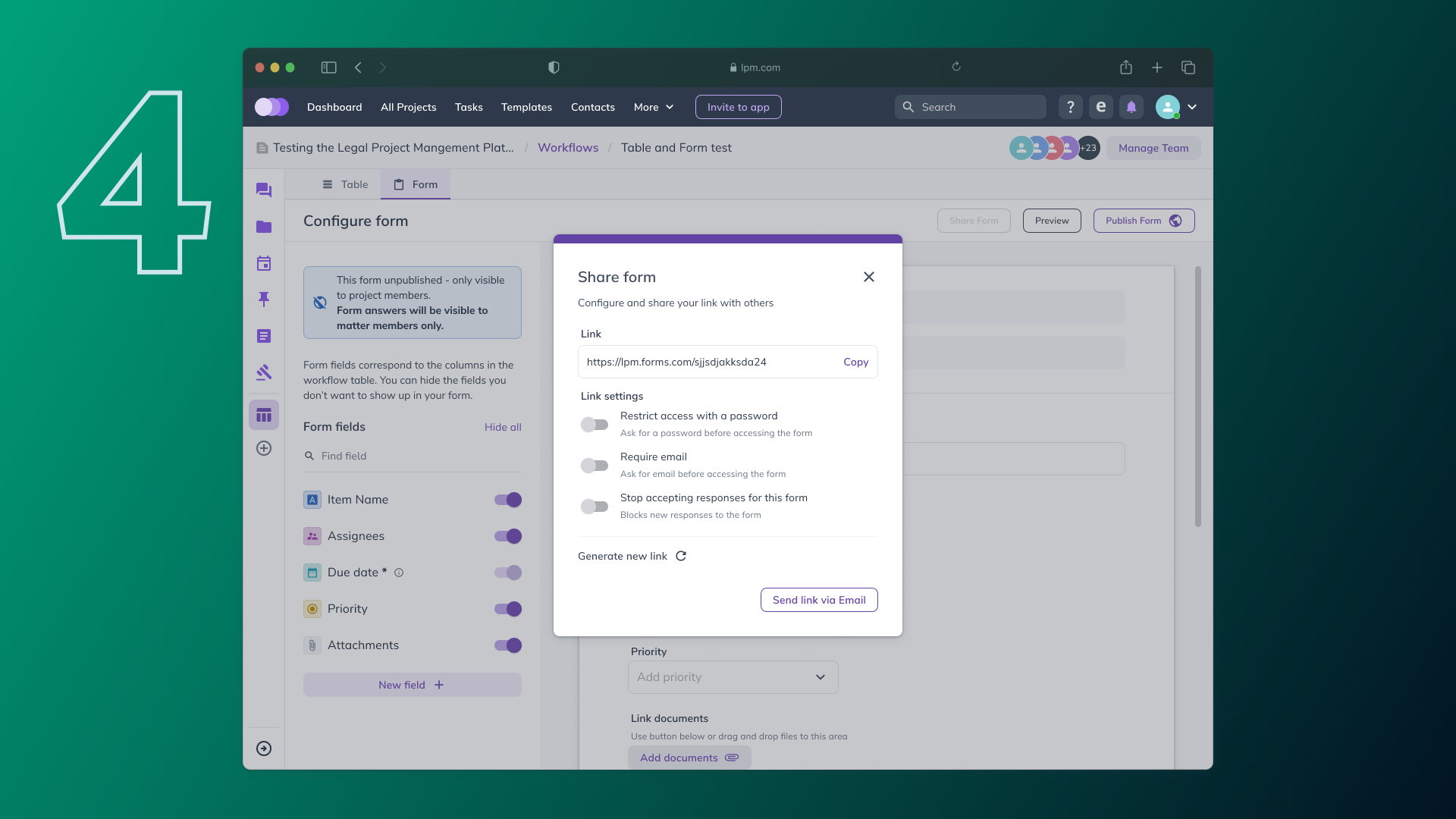Image resolution: width=1456 pixels, height=819 pixels.
Task: Open Contacts in navigation
Action: 593,107
